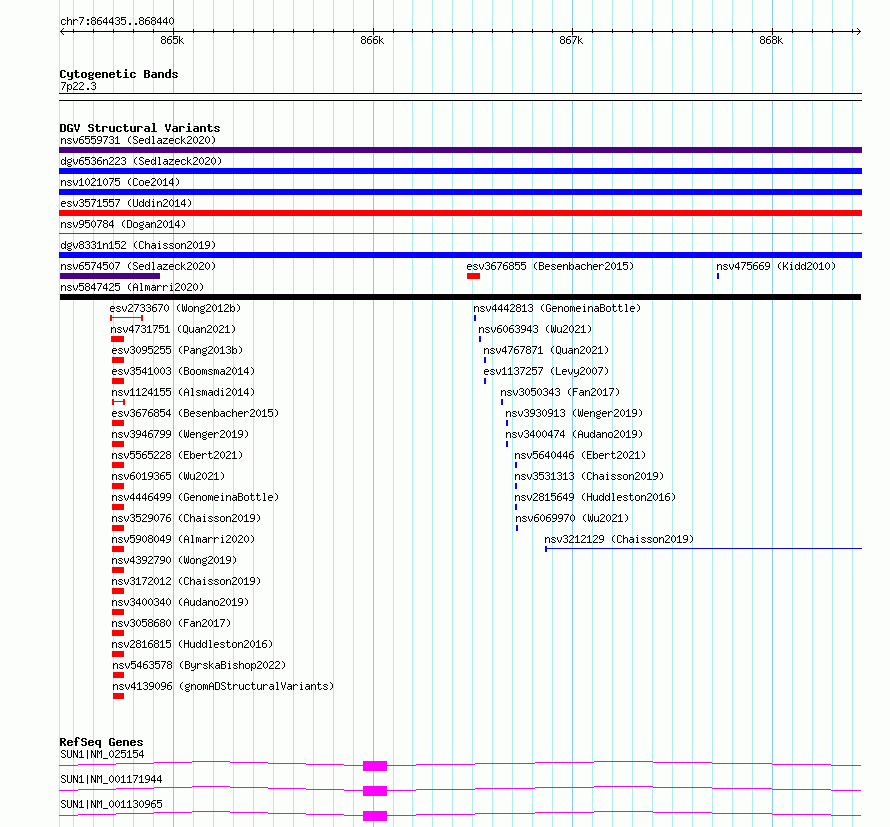The width and height of the screenshot is (890, 827).
Task: Click the 868k ruler position label
Action: pyautogui.click(x=771, y=40)
